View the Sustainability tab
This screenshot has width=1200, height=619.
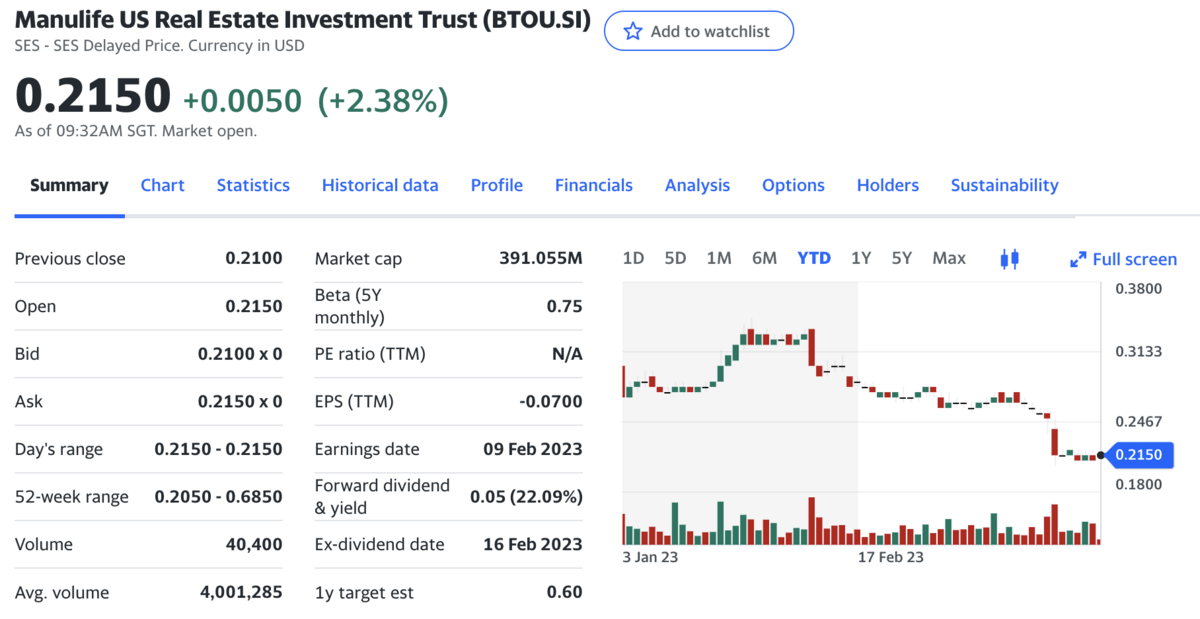1004,185
